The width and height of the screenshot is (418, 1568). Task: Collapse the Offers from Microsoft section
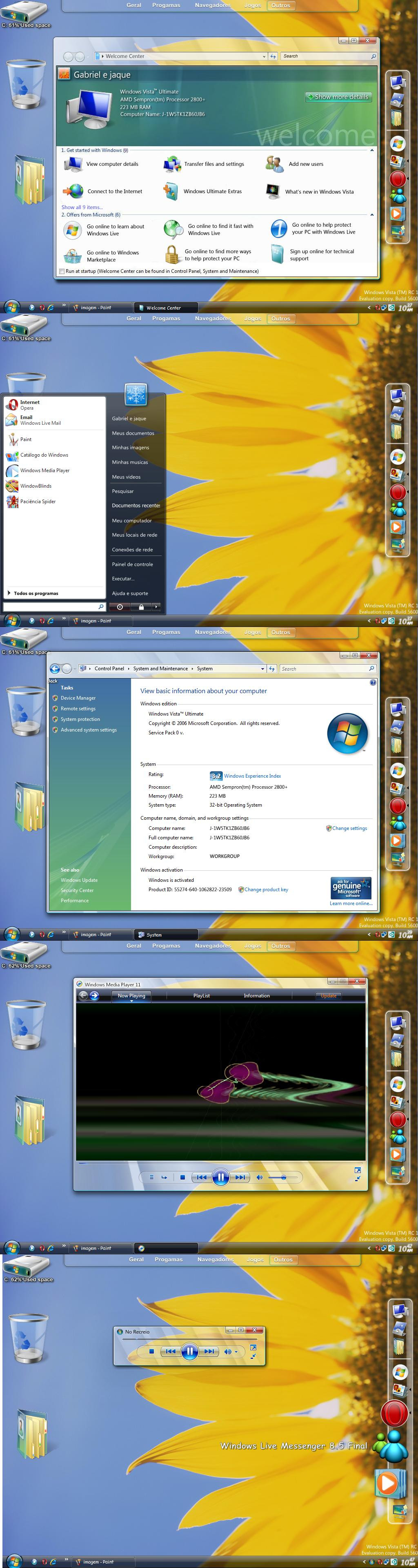point(372,215)
